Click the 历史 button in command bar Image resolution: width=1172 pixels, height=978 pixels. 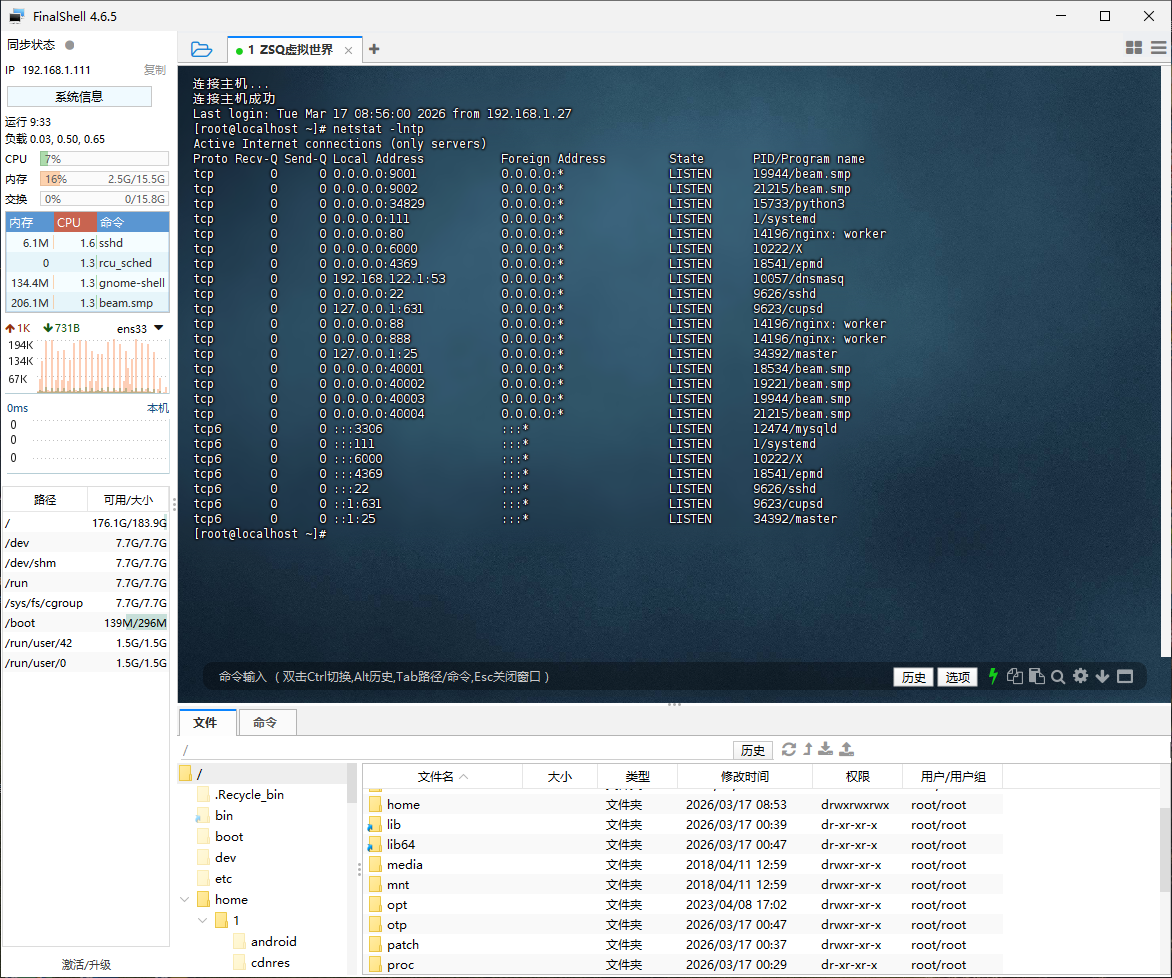(x=914, y=677)
